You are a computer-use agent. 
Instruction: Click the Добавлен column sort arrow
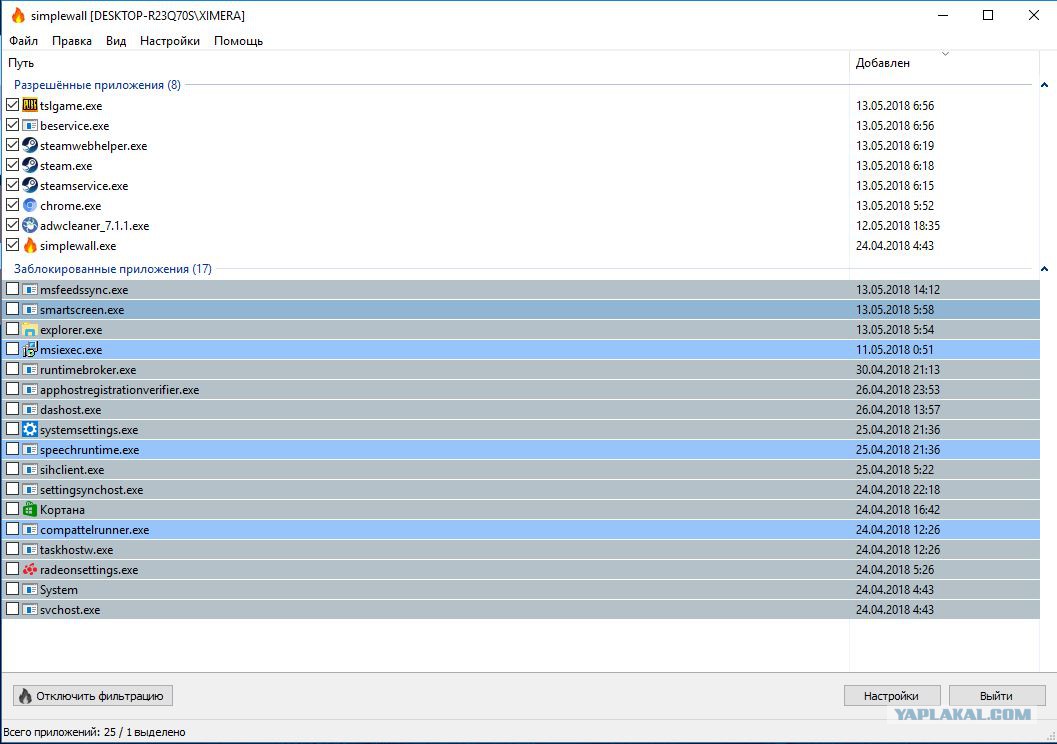(945, 53)
